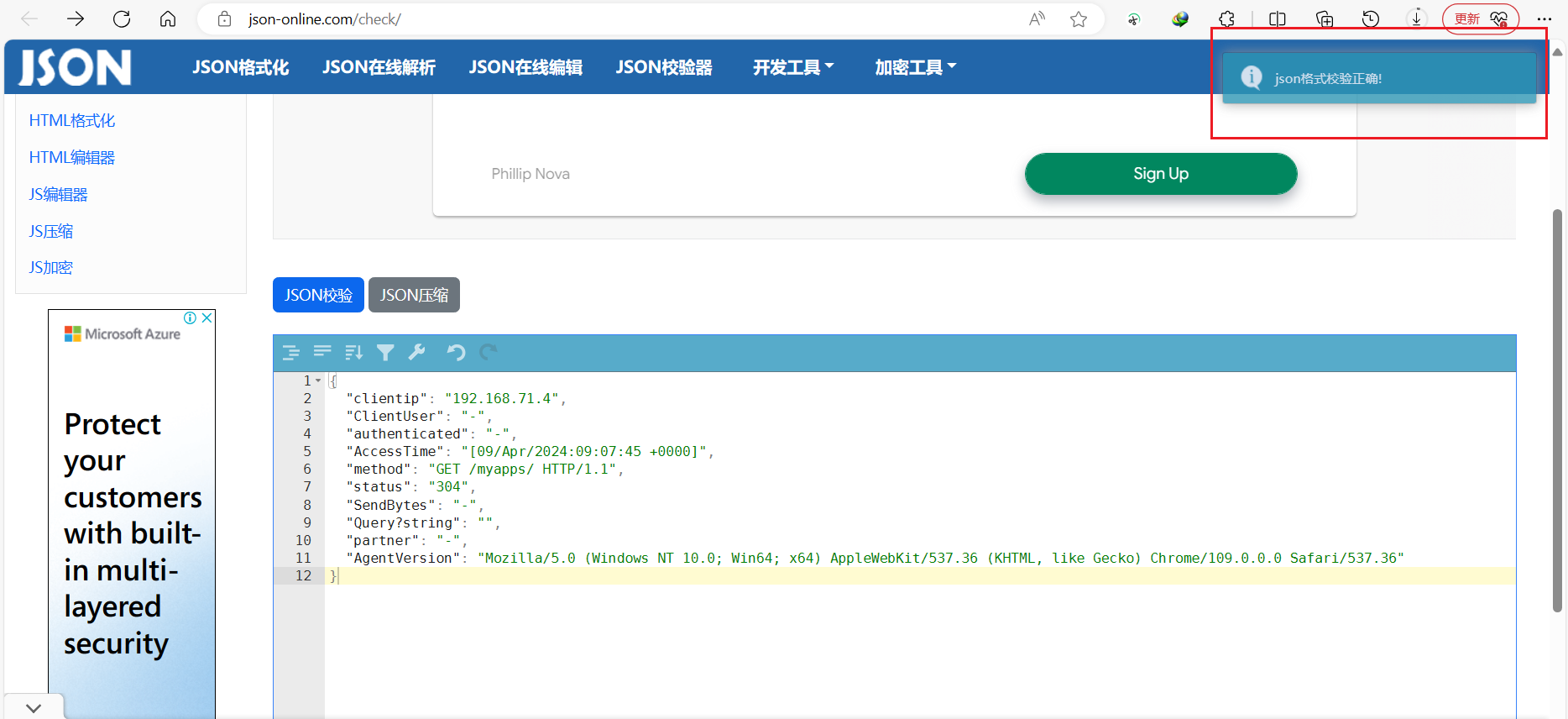
Task: Click the browser refresh icon
Action: pos(122,18)
